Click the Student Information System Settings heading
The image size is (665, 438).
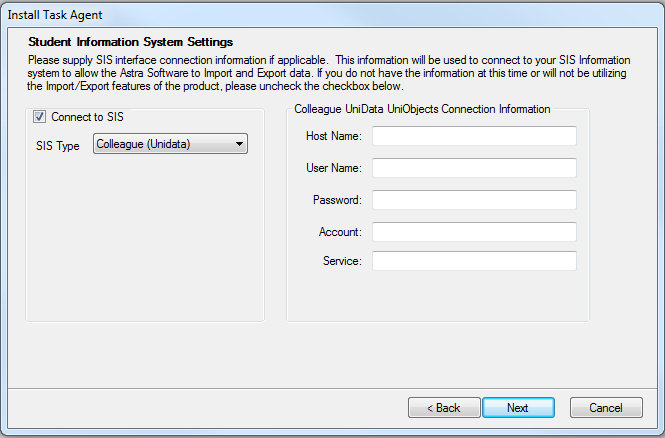pos(131,42)
